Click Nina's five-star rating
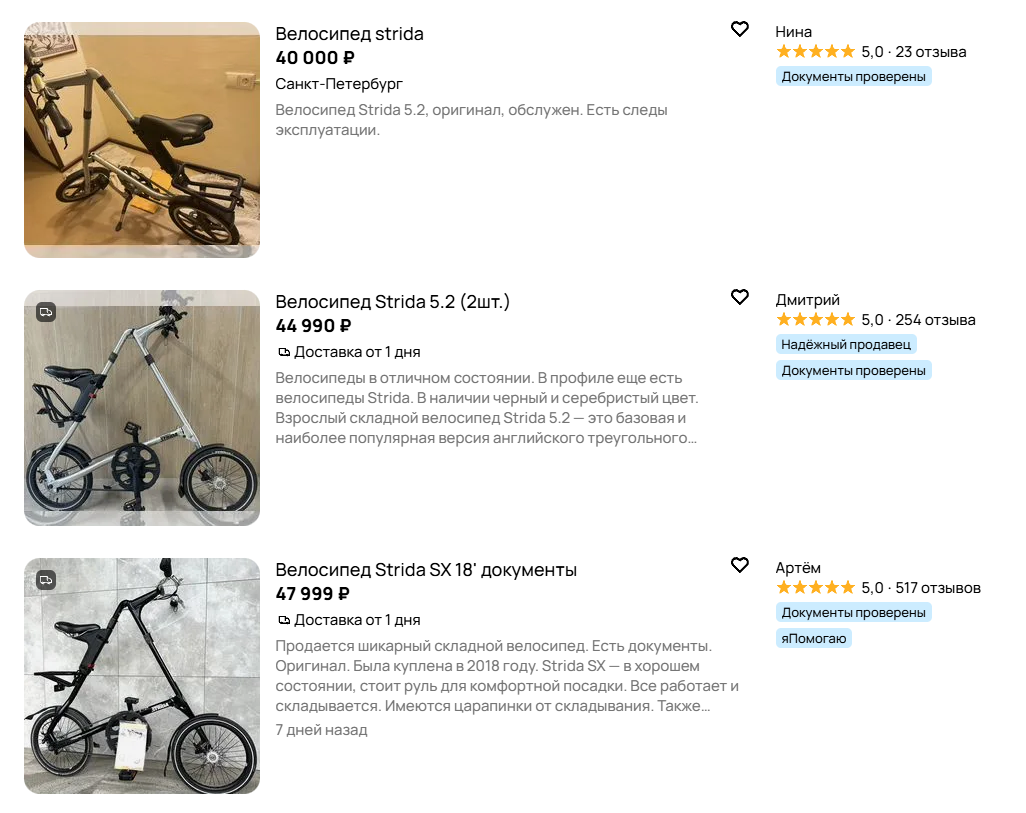This screenshot has width=1026, height=813. tap(815, 52)
